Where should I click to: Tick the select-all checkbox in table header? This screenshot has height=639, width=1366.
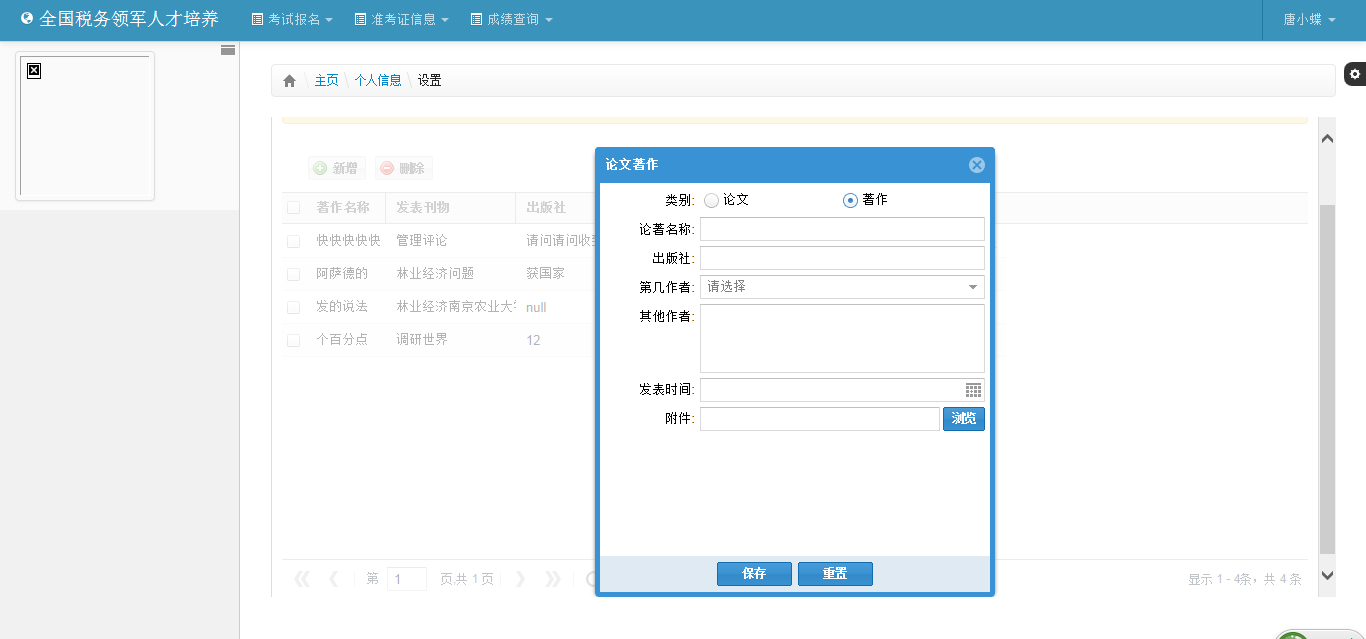[293, 208]
